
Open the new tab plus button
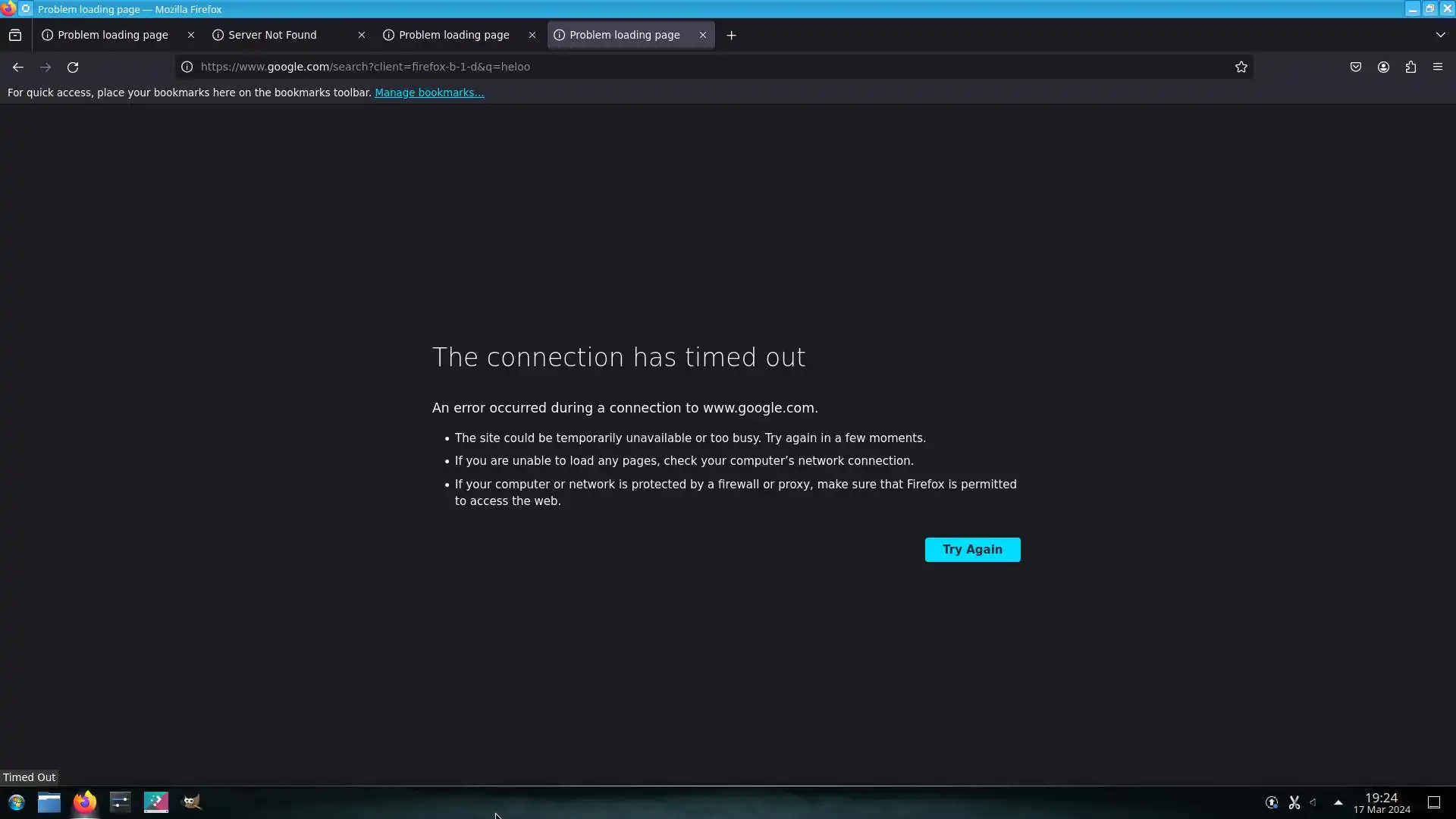click(x=731, y=35)
